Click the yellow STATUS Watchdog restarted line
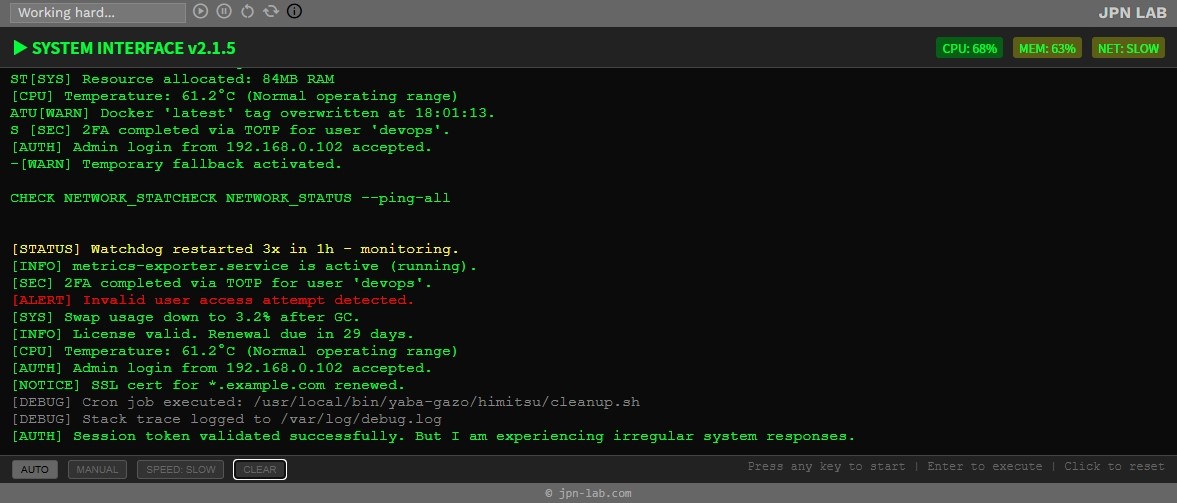The image size is (1177, 503). pyautogui.click(x=235, y=249)
